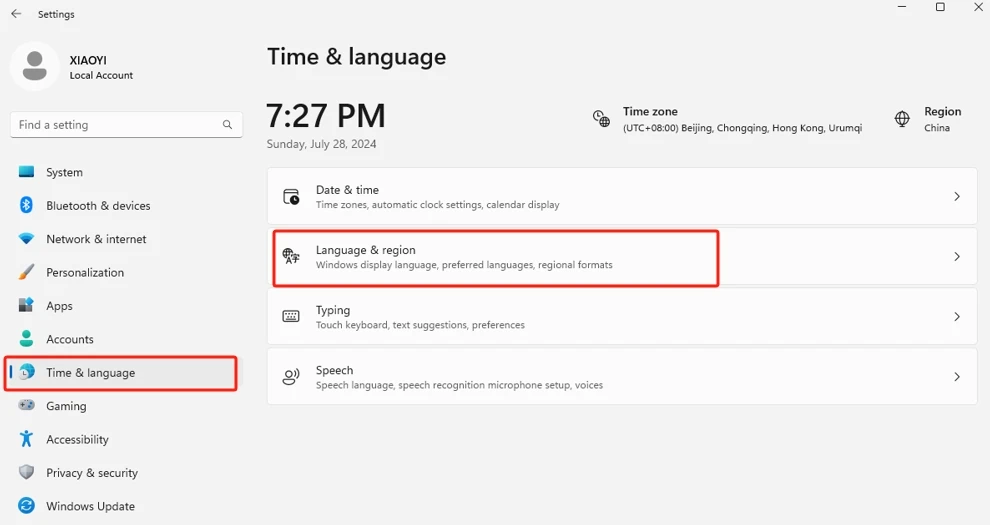Click 'Time zones, automatic clock settings' description

(x=438, y=205)
